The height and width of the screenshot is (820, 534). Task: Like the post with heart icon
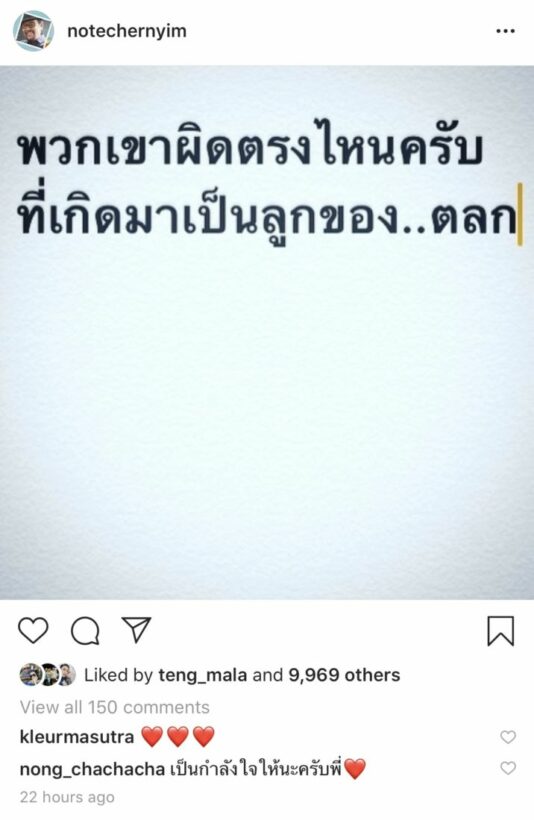click(x=33, y=630)
